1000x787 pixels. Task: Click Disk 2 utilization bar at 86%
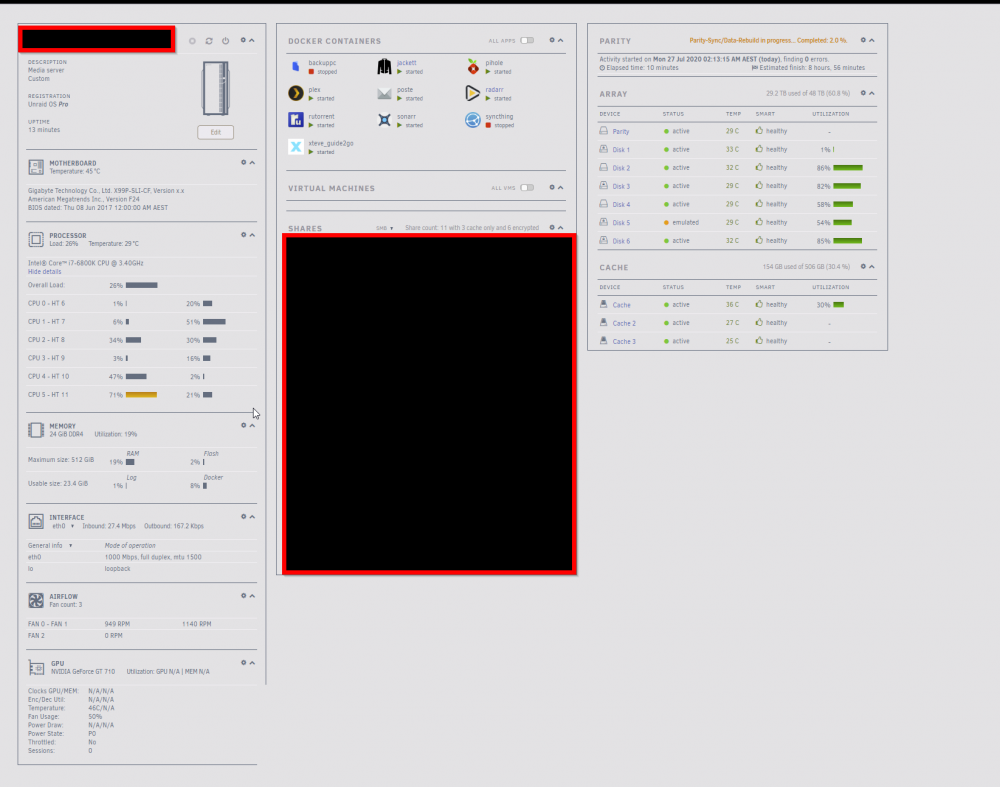coord(848,168)
